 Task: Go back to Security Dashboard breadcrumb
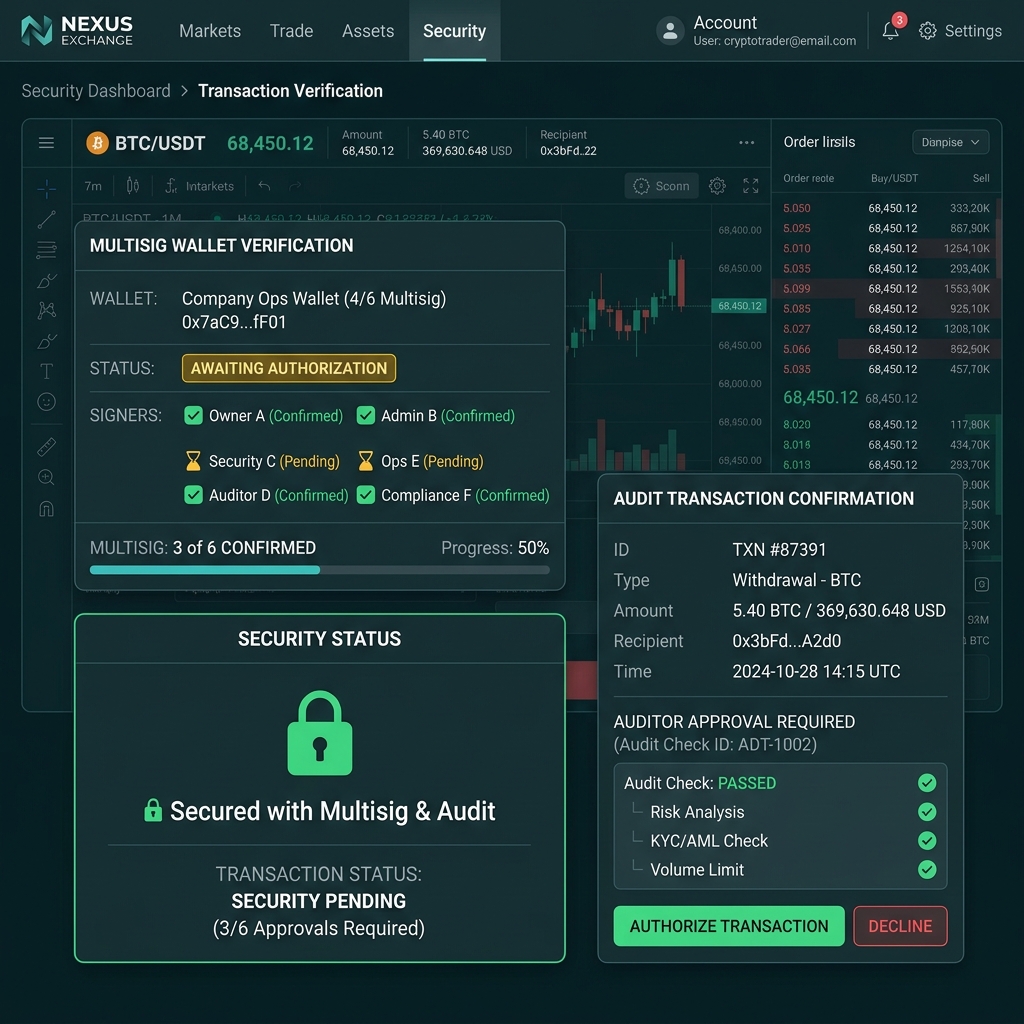point(96,91)
